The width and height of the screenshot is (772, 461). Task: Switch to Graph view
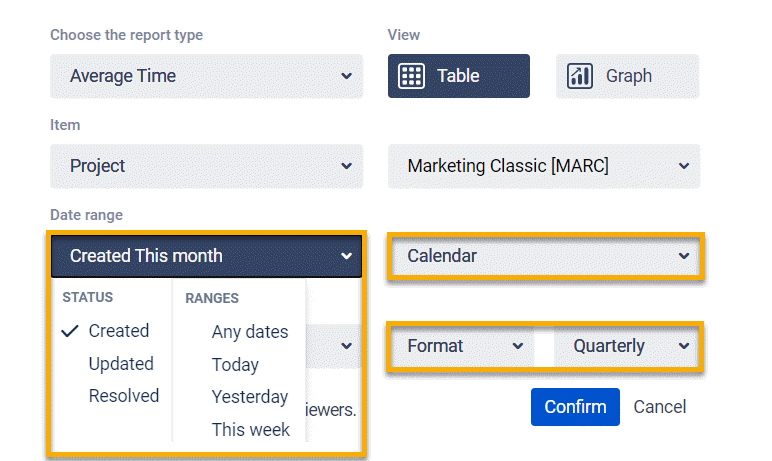click(627, 76)
